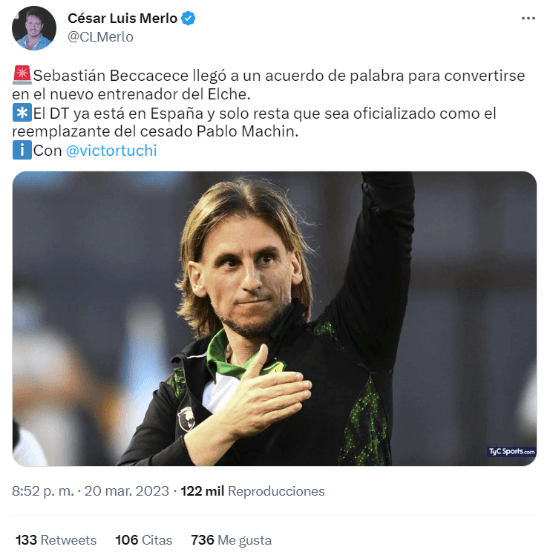550x558 pixels.
Task: Click the tweet text about Elche coach
Action: [268, 85]
